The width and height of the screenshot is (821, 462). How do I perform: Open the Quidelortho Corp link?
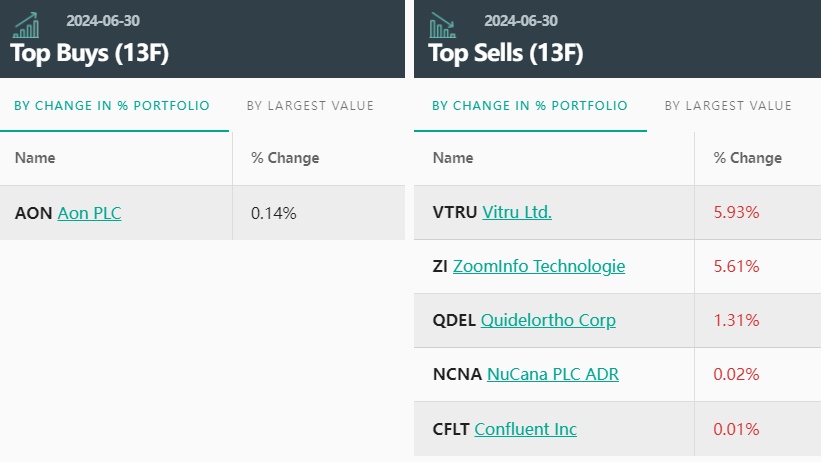(x=548, y=320)
